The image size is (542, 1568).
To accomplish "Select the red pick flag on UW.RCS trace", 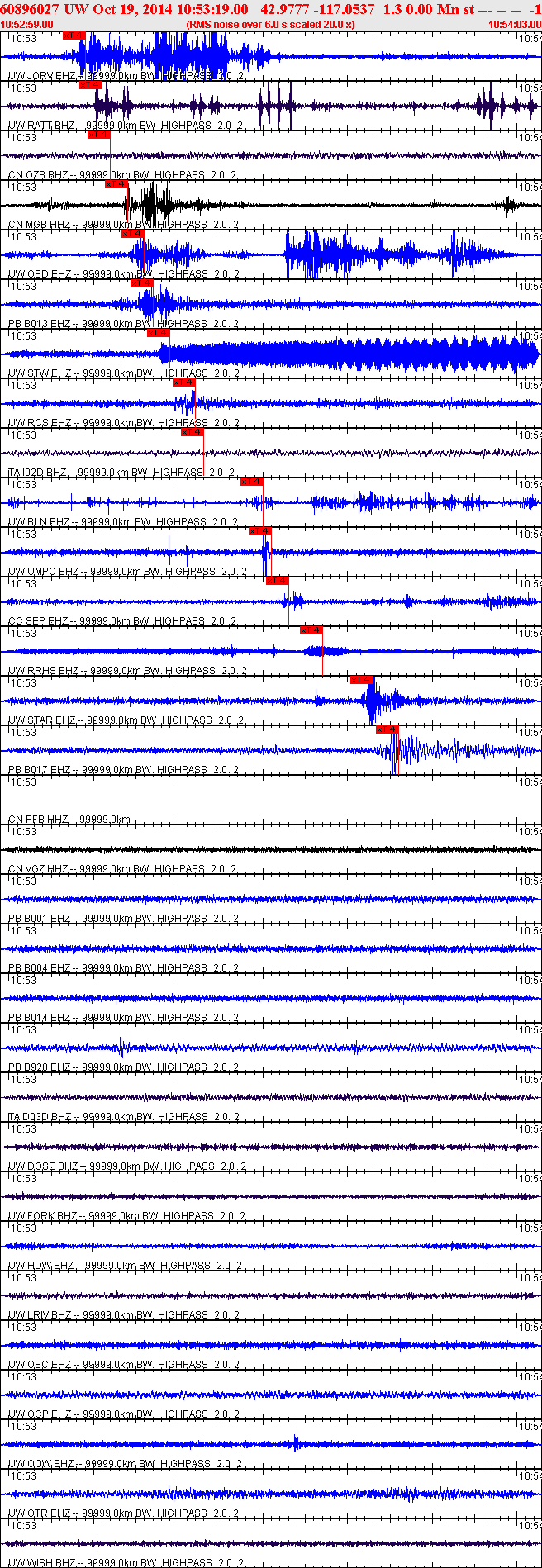I will [184, 382].
